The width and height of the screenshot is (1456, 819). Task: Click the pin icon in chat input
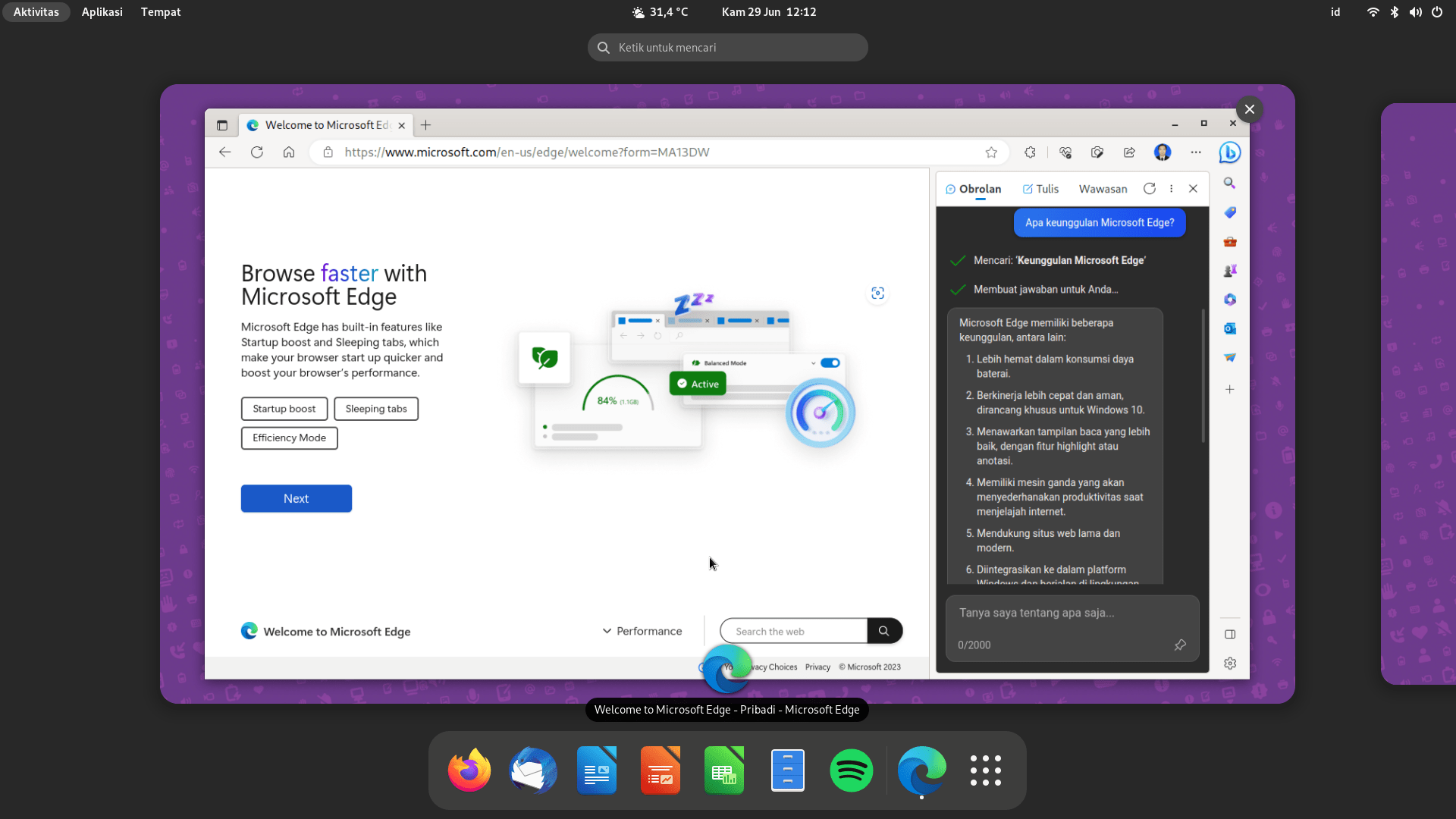(1180, 645)
